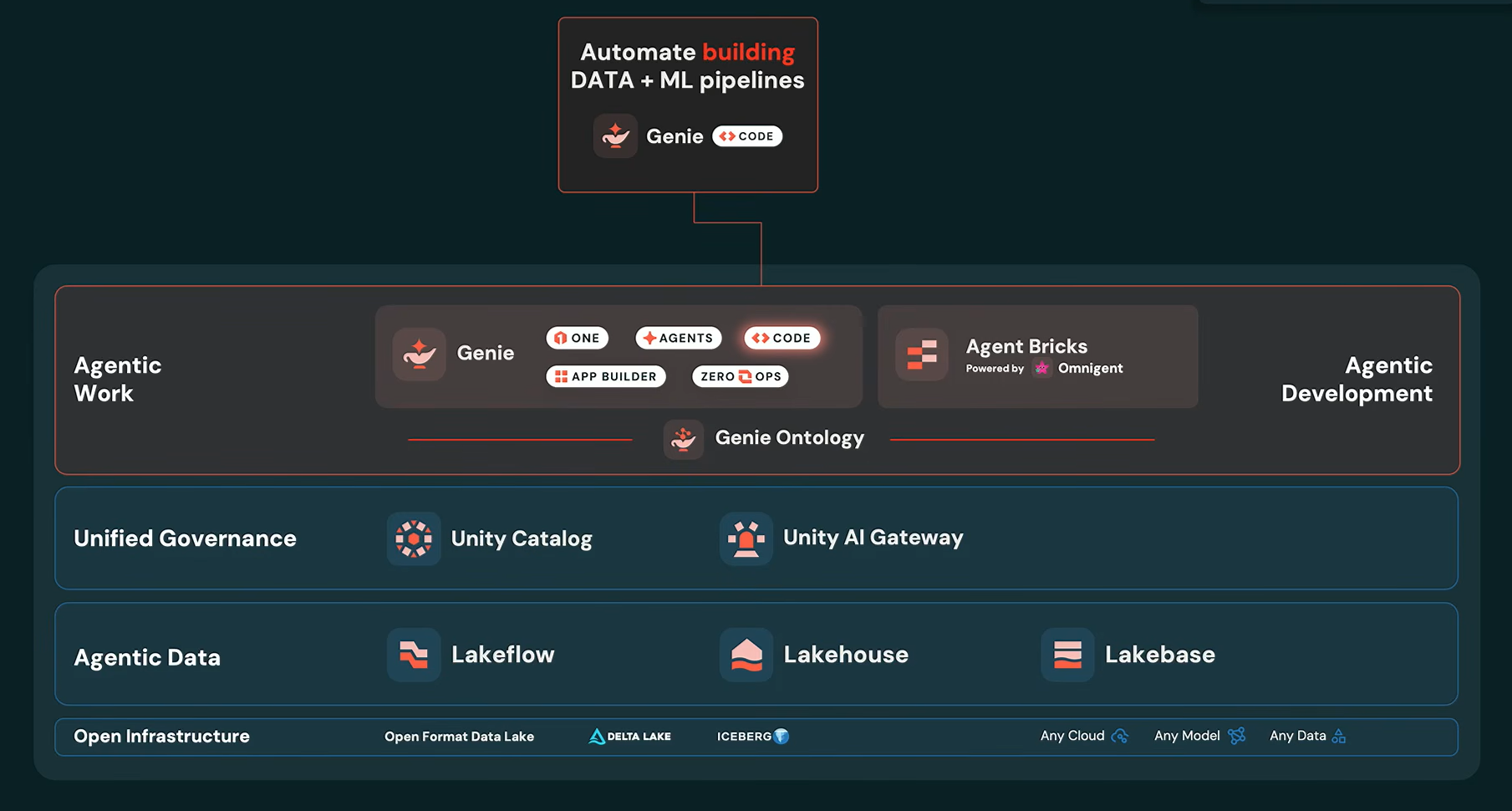Image resolution: width=1512 pixels, height=811 pixels.
Task: Click the 'Genie' label in the Agentic Work panel
Action: (485, 353)
